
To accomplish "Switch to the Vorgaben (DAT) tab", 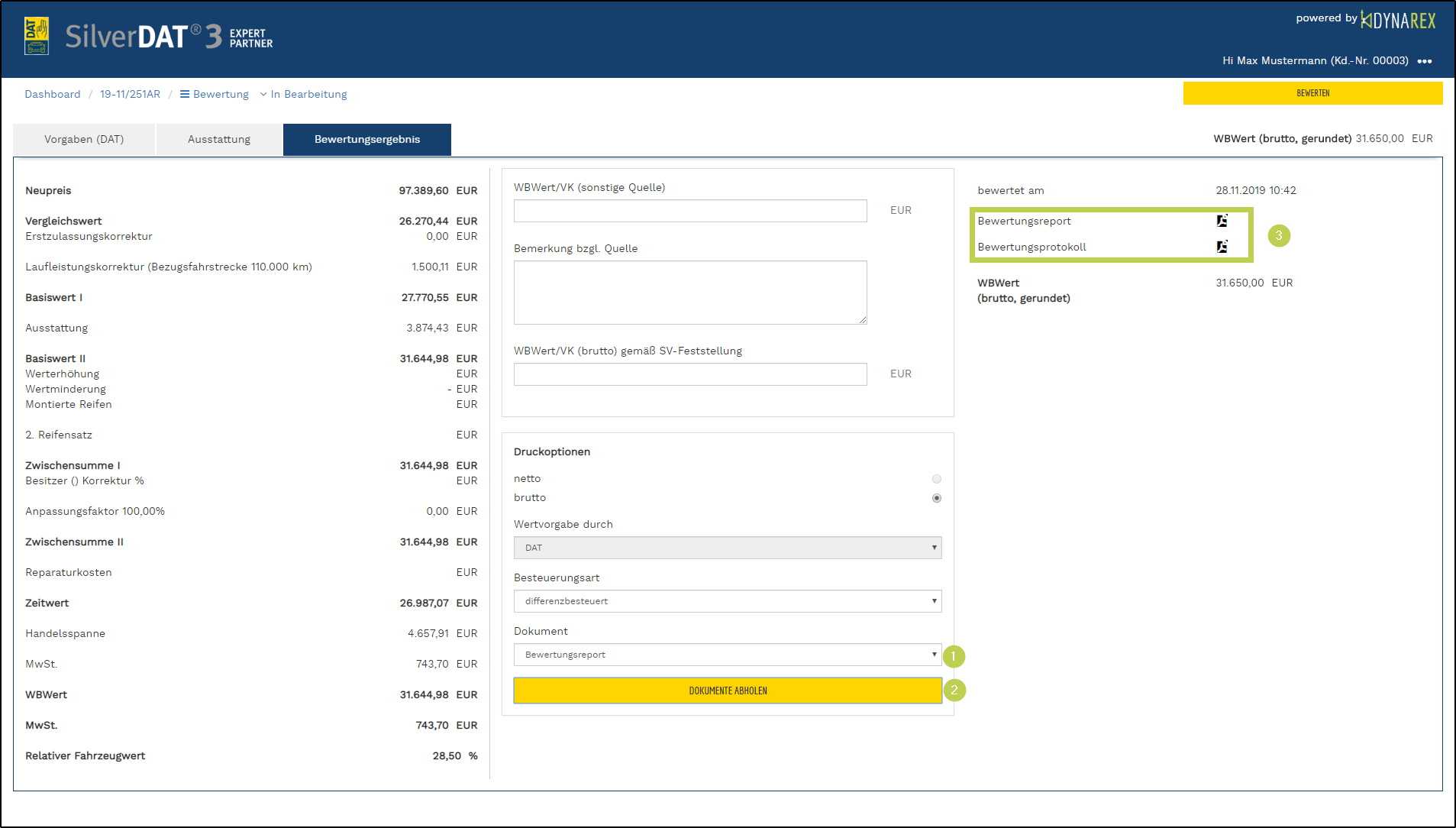I will pyautogui.click(x=84, y=139).
